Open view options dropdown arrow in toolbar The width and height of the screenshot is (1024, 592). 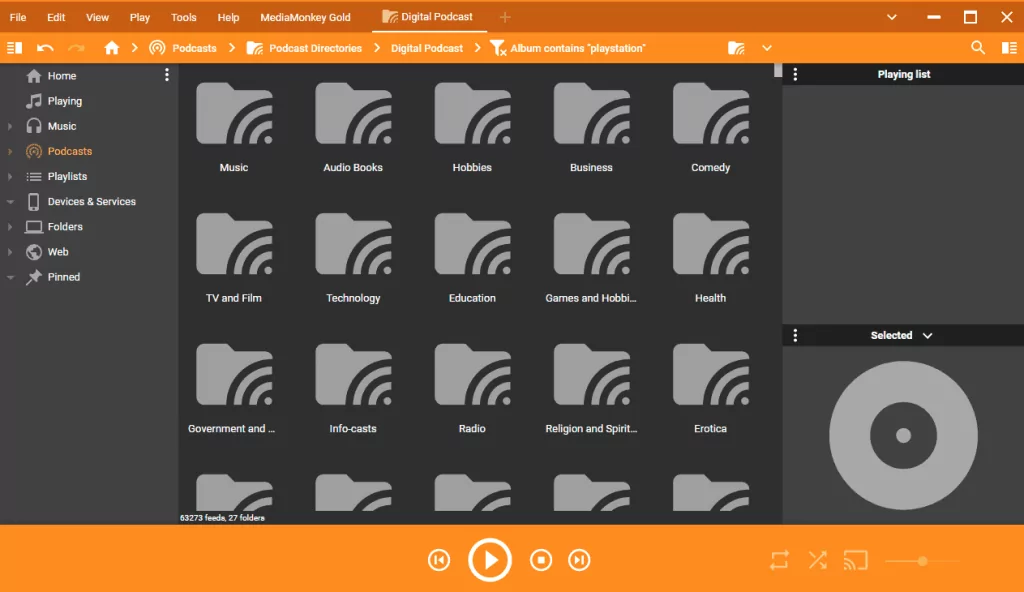click(767, 48)
